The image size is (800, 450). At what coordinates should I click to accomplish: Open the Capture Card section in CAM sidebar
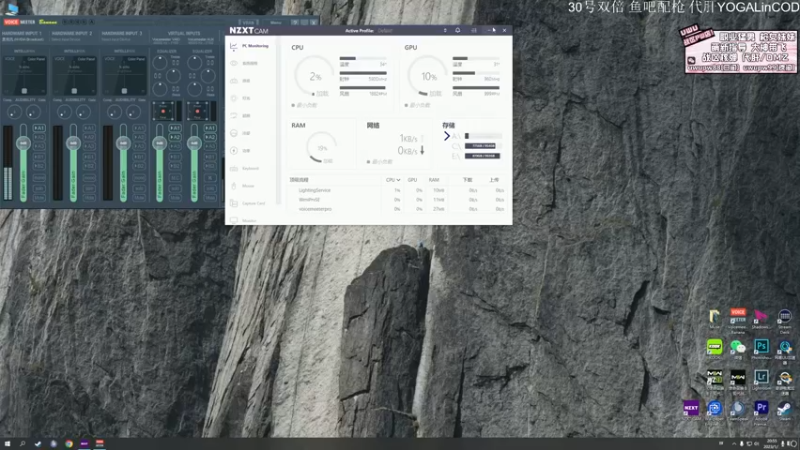[x=248, y=203]
